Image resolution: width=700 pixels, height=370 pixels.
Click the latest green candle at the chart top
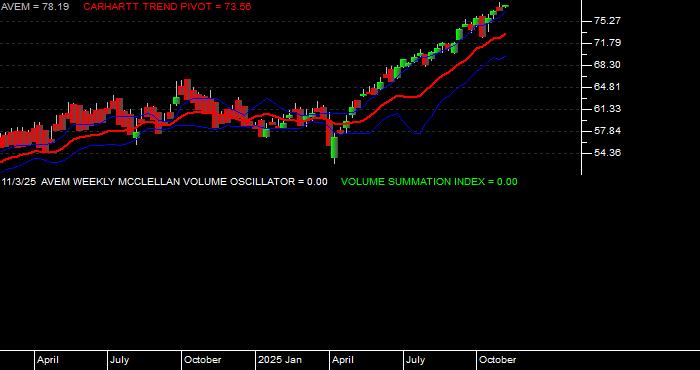tap(505, 6)
